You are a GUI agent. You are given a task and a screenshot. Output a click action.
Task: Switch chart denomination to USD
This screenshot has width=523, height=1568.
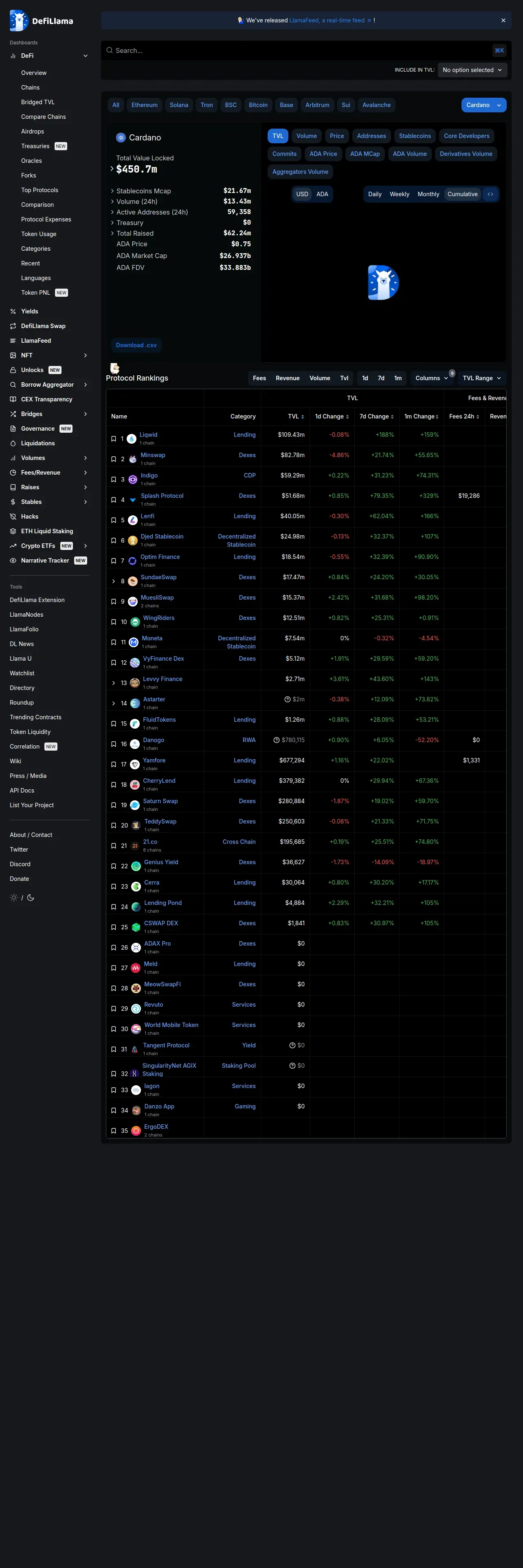pyautogui.click(x=302, y=194)
